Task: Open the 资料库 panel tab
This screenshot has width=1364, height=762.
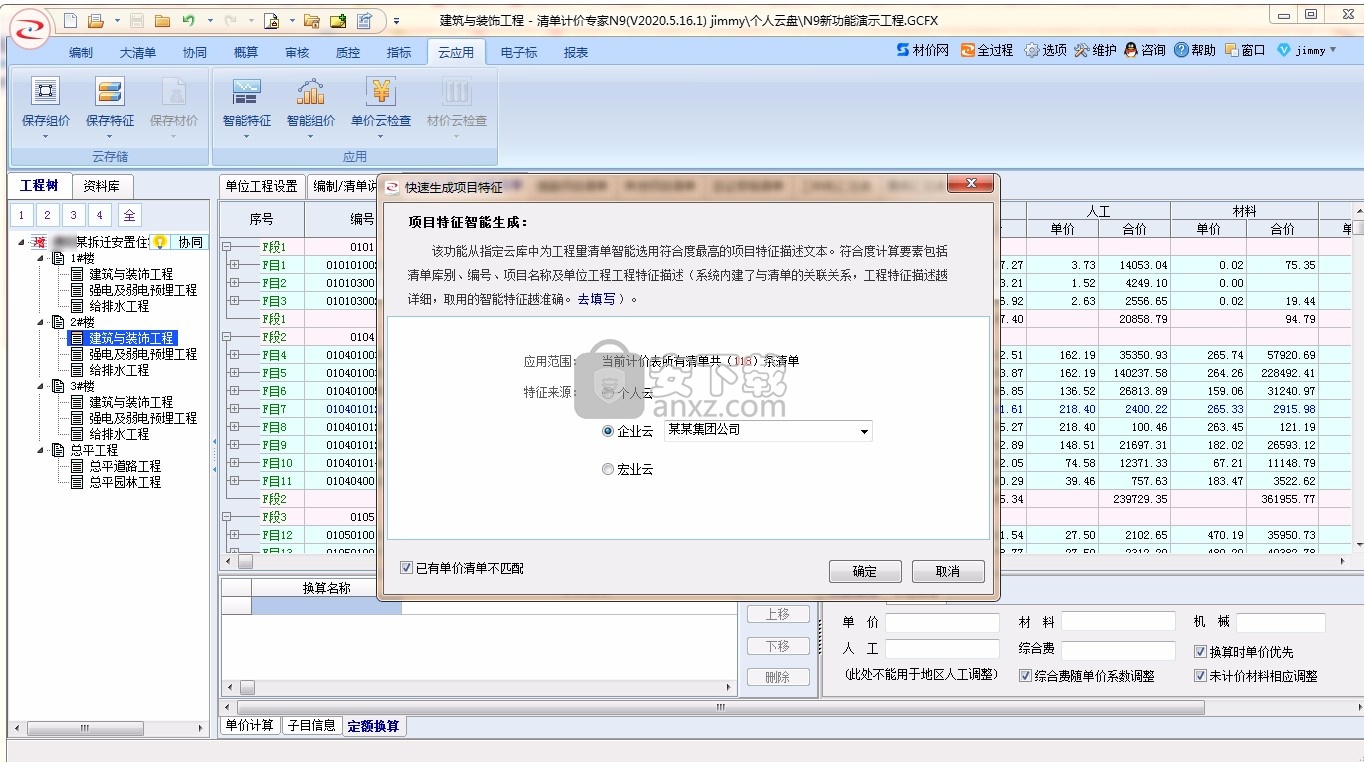Action: [x=101, y=186]
